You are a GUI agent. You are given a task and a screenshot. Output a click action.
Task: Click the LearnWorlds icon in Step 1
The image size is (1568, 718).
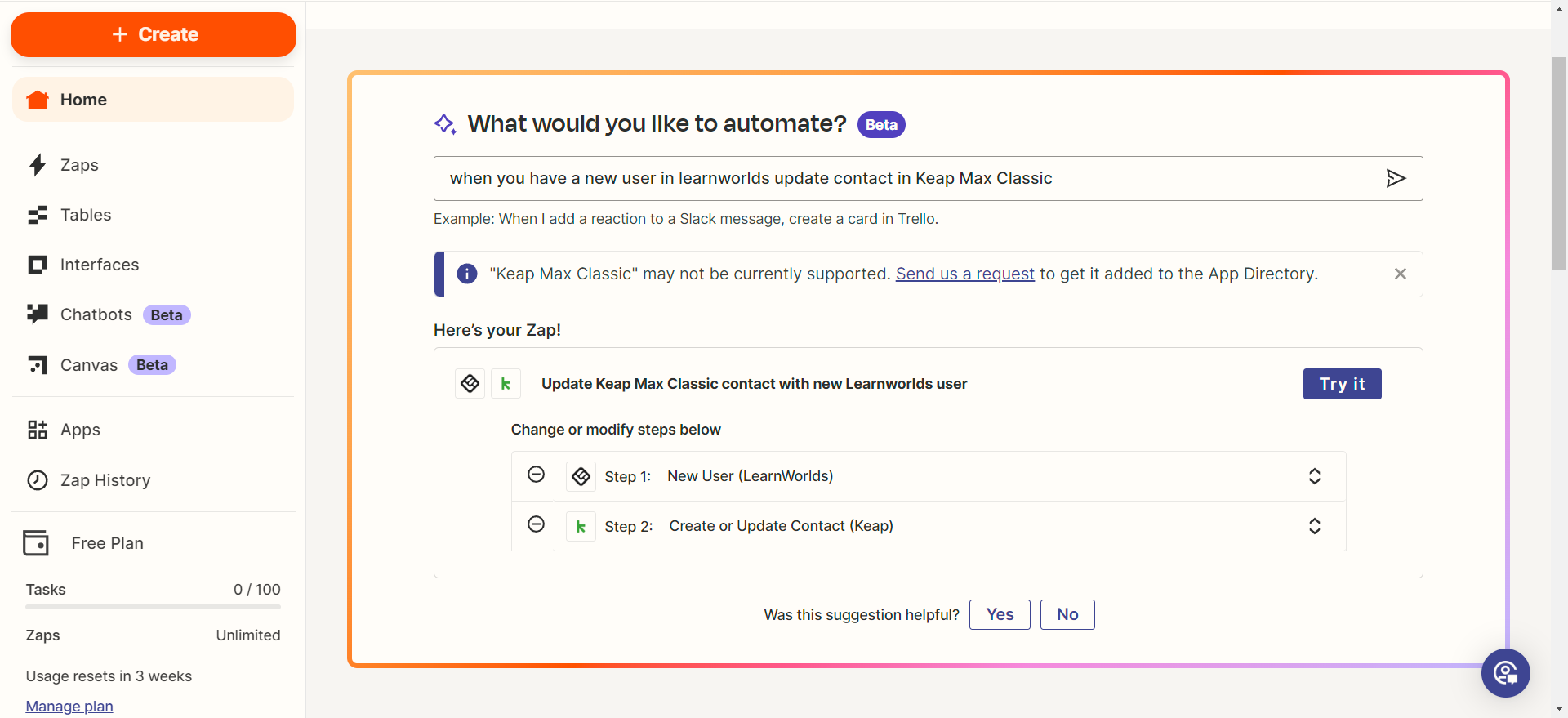581,476
